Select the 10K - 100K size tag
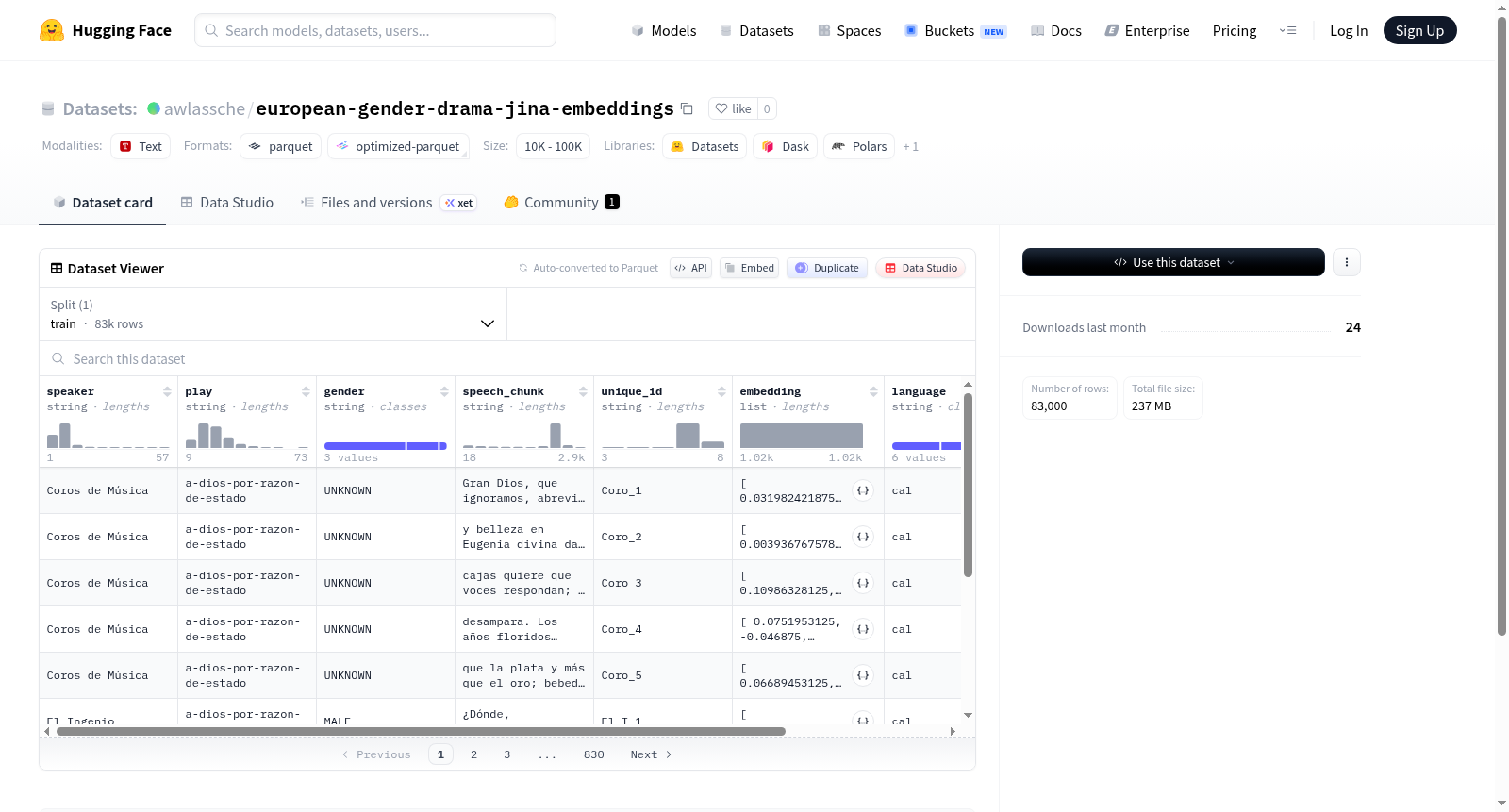Viewport: 1509px width, 812px height. [553, 146]
